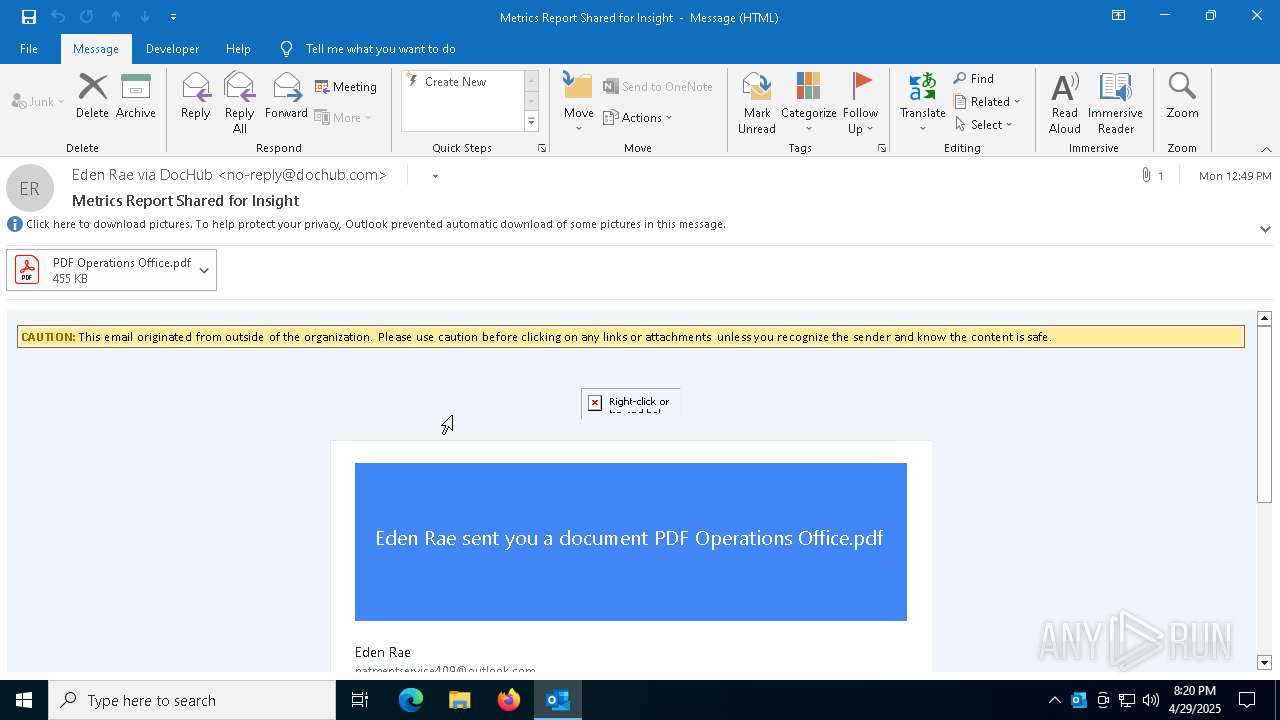The image size is (1280, 720).
Task: Switch to the Message tab
Action: tap(96, 49)
